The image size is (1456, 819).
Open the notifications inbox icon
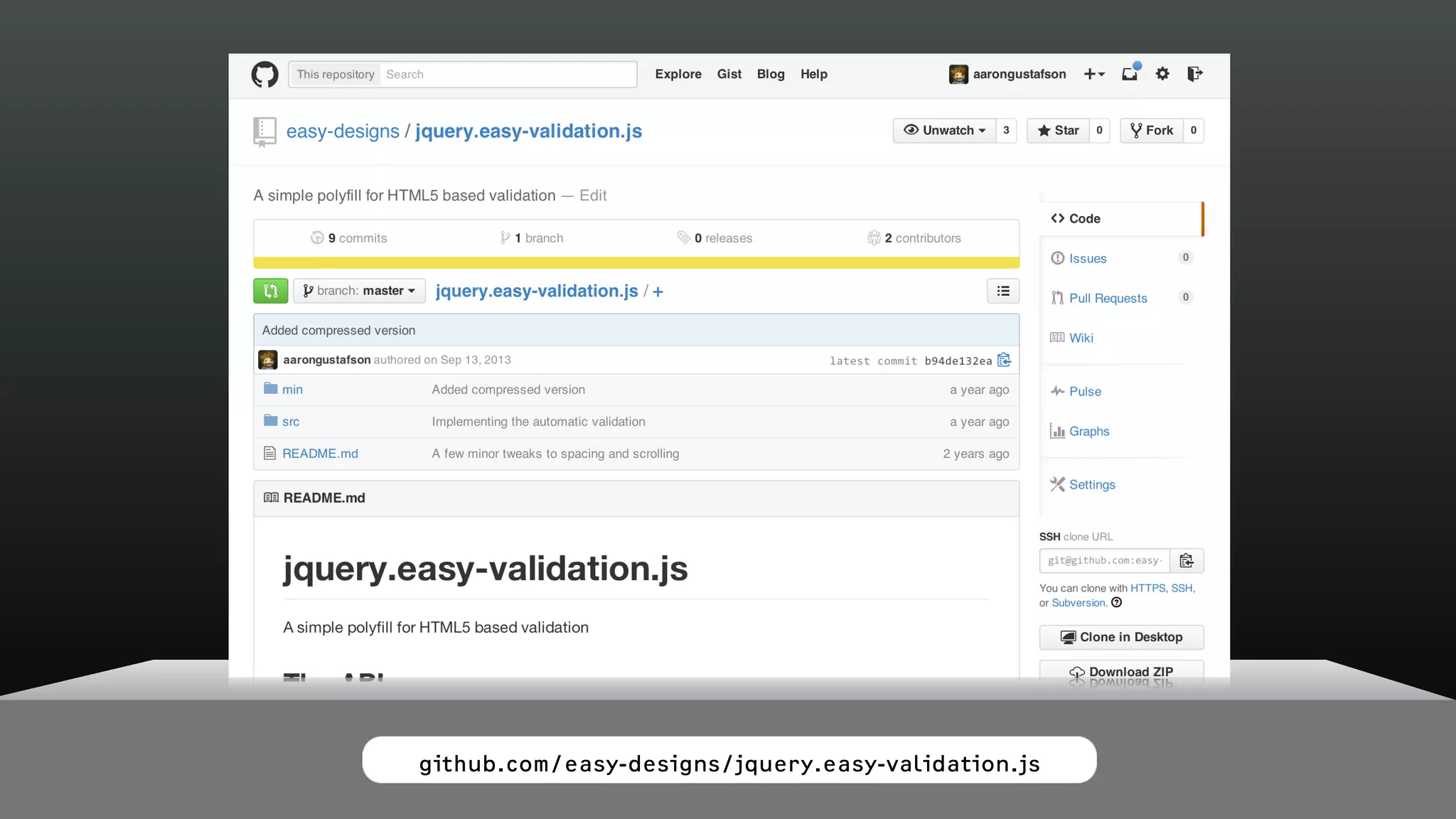point(1130,73)
